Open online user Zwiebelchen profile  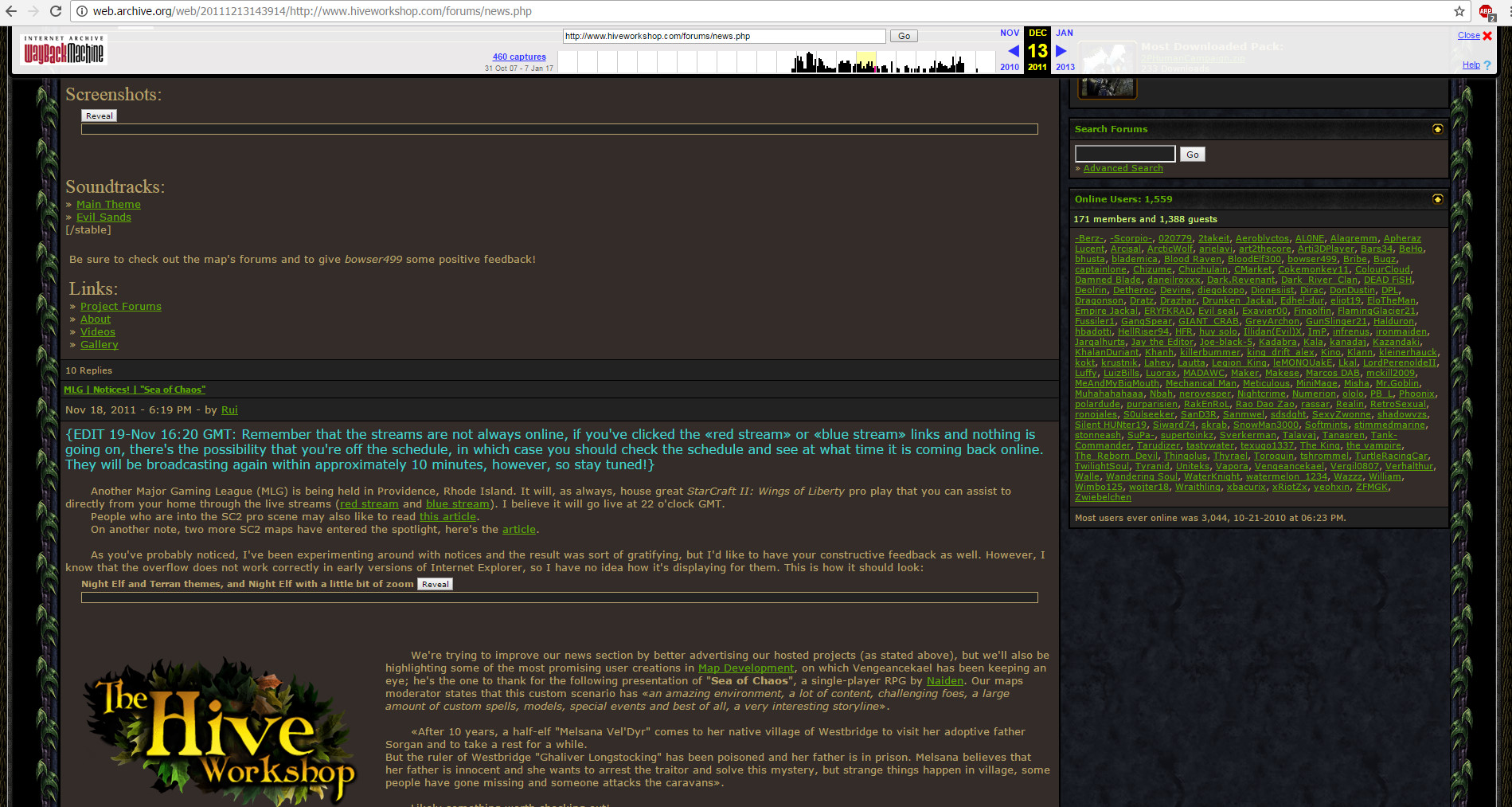(x=1103, y=498)
